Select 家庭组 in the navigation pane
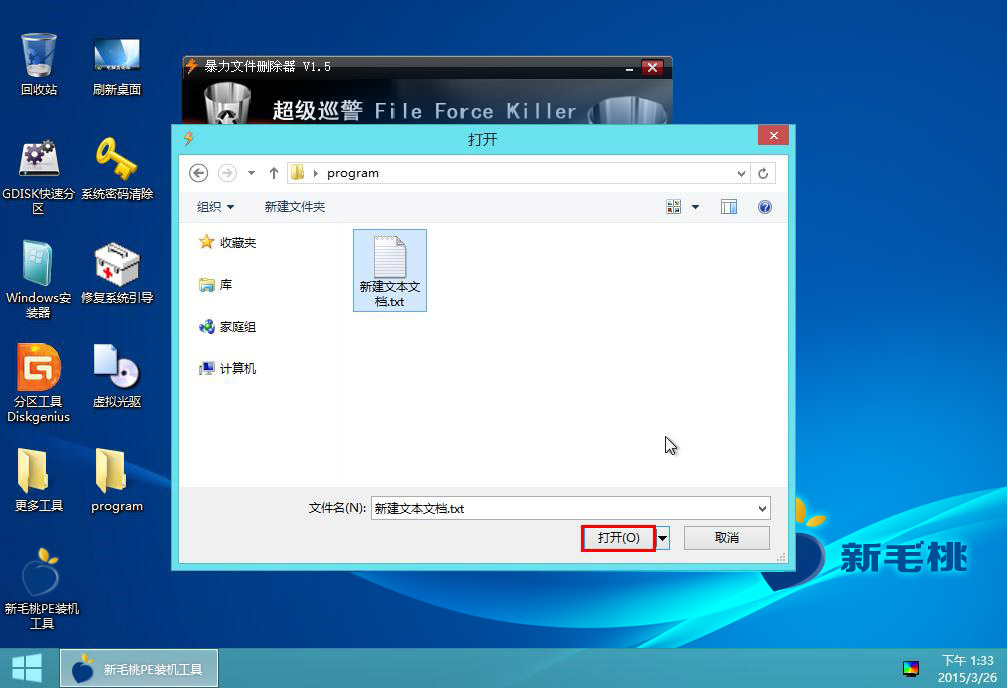Viewport: 1007px width, 688px height. pos(228,326)
